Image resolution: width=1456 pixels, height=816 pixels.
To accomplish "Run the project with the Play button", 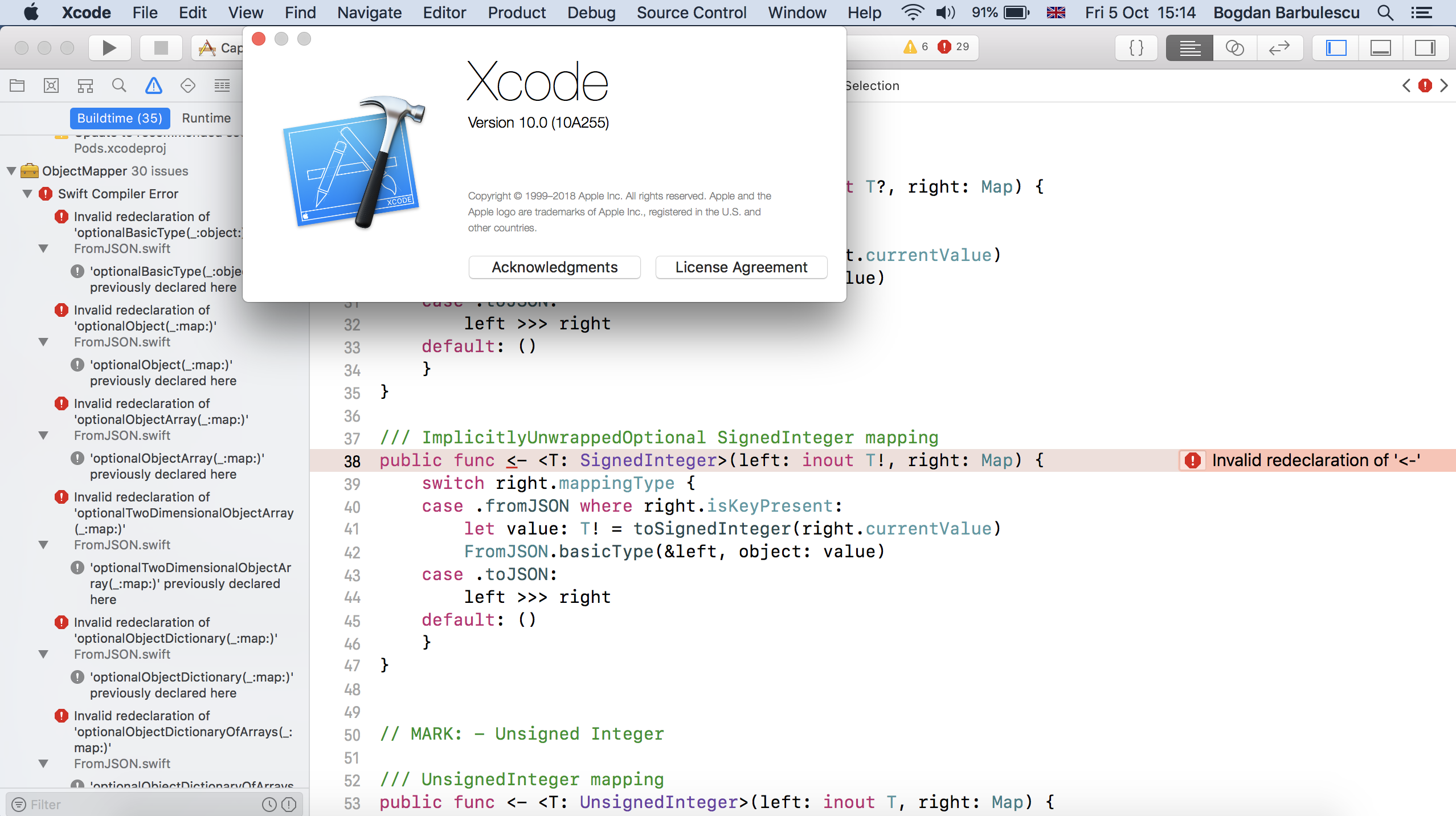I will pos(109,48).
